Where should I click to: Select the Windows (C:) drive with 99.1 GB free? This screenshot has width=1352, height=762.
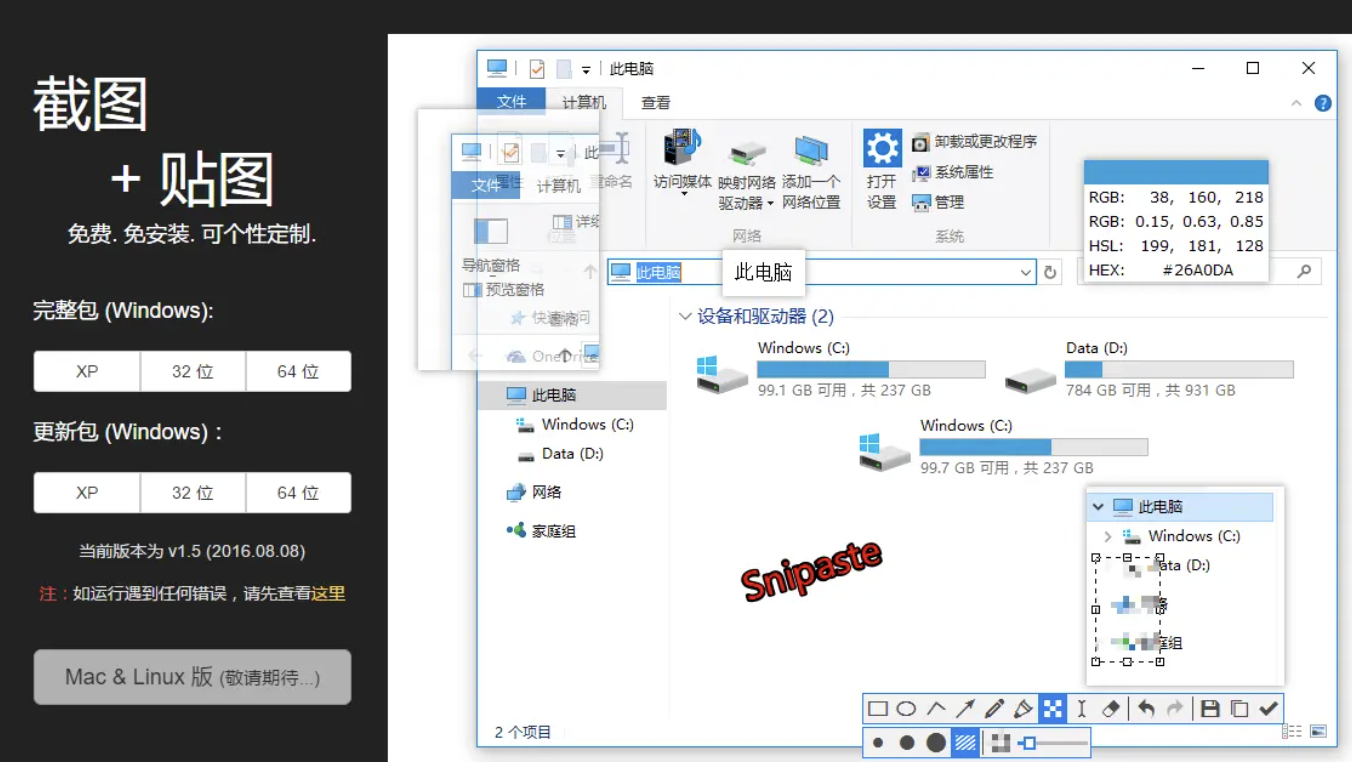click(x=840, y=368)
